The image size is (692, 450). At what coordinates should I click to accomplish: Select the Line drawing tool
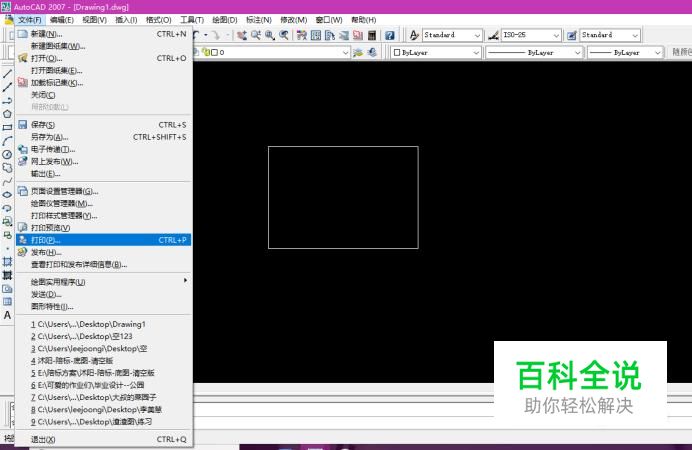coord(7,74)
